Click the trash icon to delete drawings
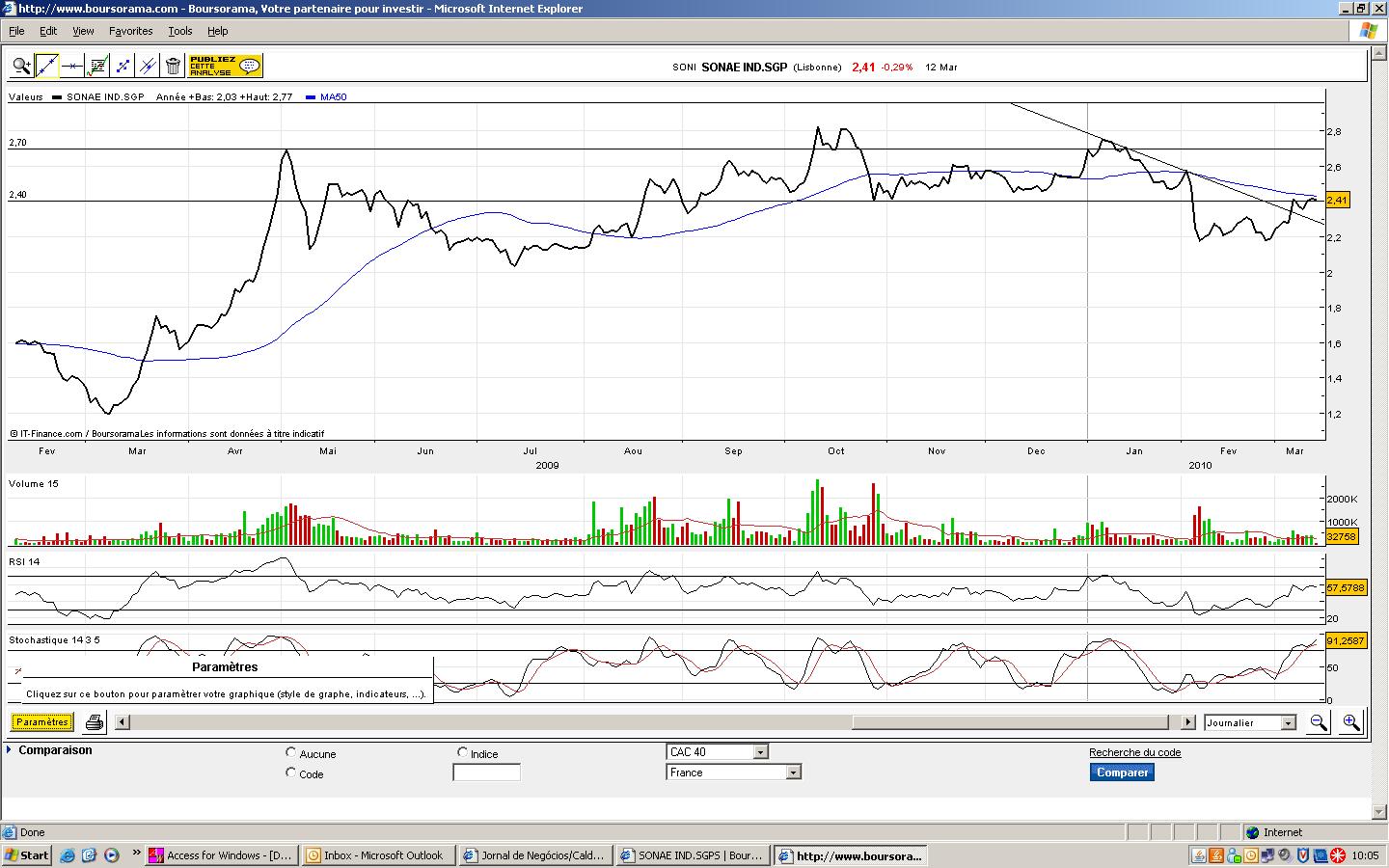Viewport: 1389px width, 868px height. coord(173,67)
